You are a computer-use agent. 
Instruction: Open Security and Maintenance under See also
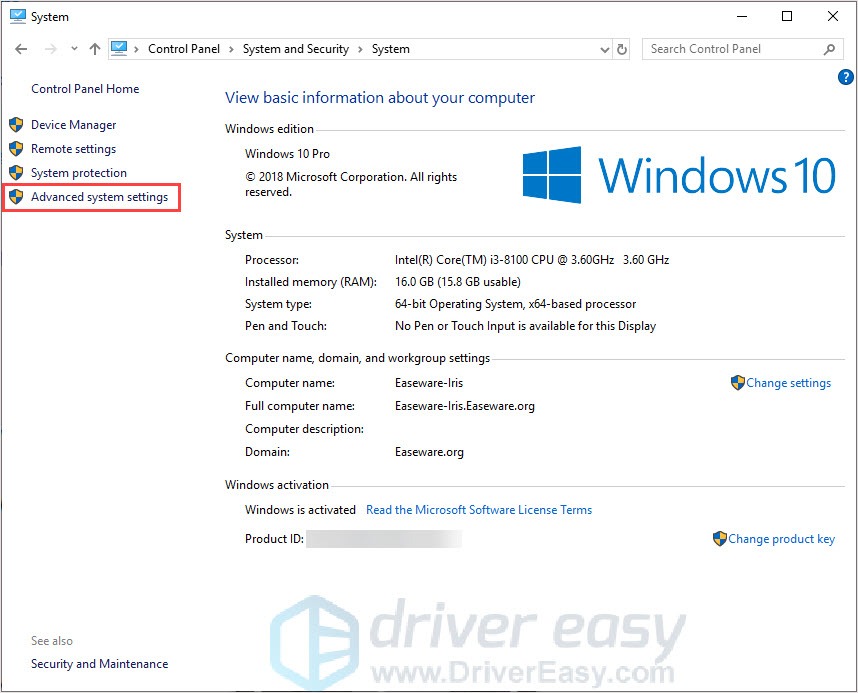point(99,663)
